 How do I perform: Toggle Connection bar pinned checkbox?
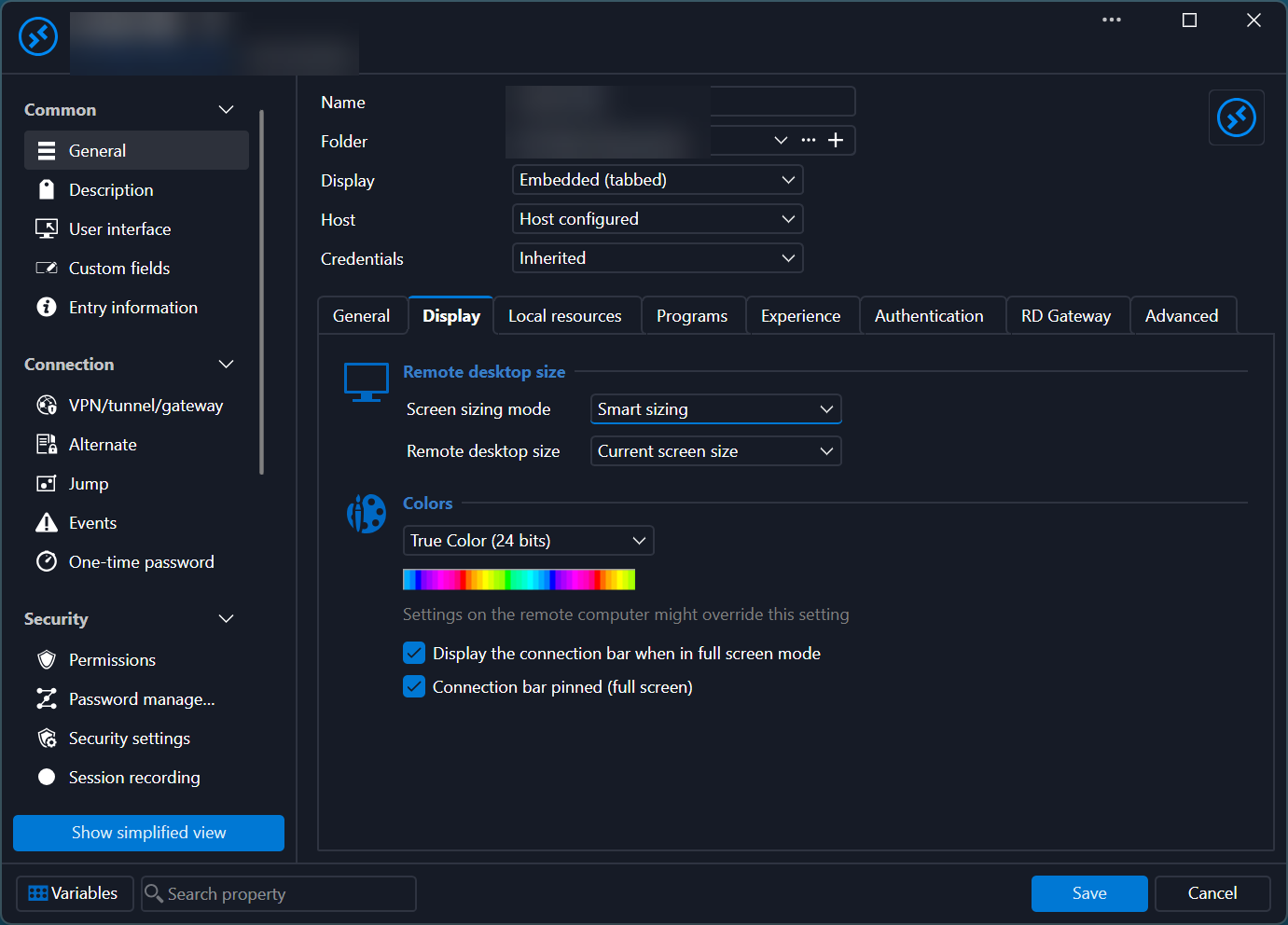tap(414, 687)
